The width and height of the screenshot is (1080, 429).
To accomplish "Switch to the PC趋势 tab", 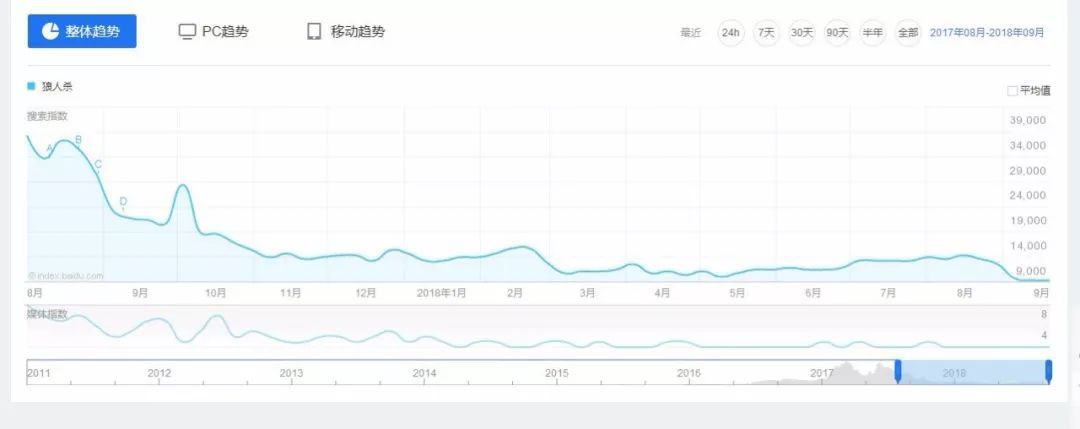I will click(214, 32).
